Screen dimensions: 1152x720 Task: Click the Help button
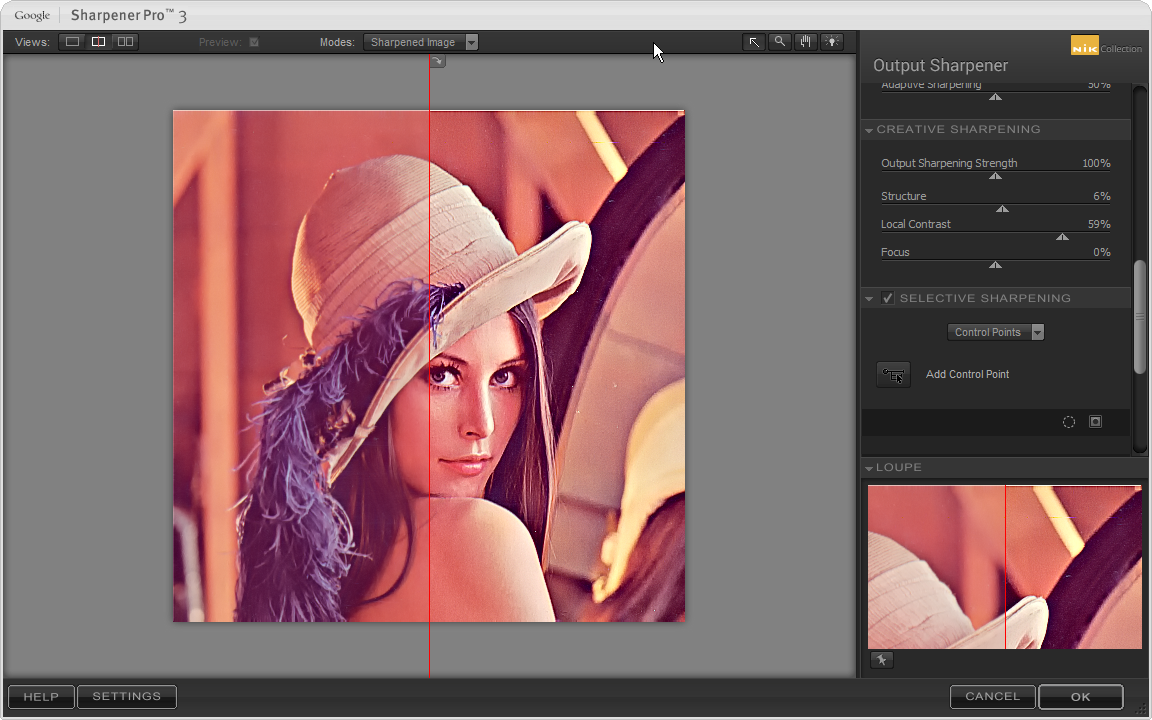(x=41, y=696)
